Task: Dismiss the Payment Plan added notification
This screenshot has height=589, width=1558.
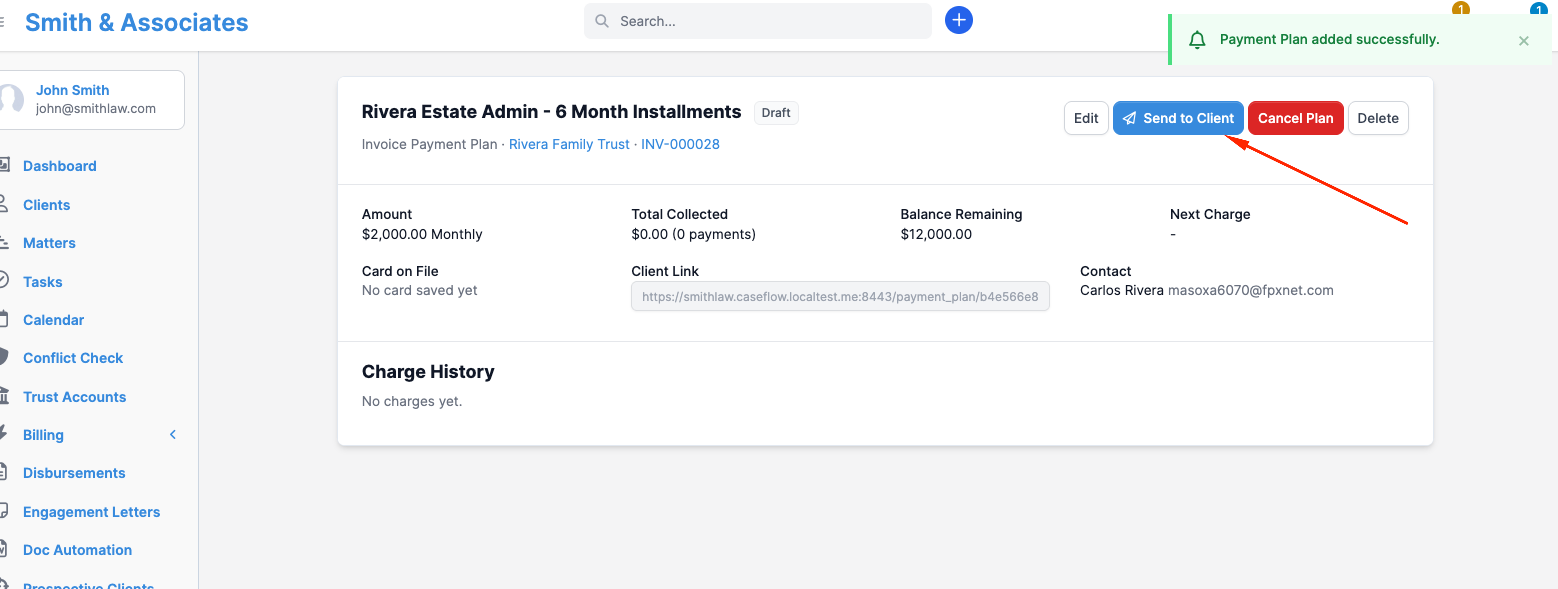Action: tap(1524, 41)
